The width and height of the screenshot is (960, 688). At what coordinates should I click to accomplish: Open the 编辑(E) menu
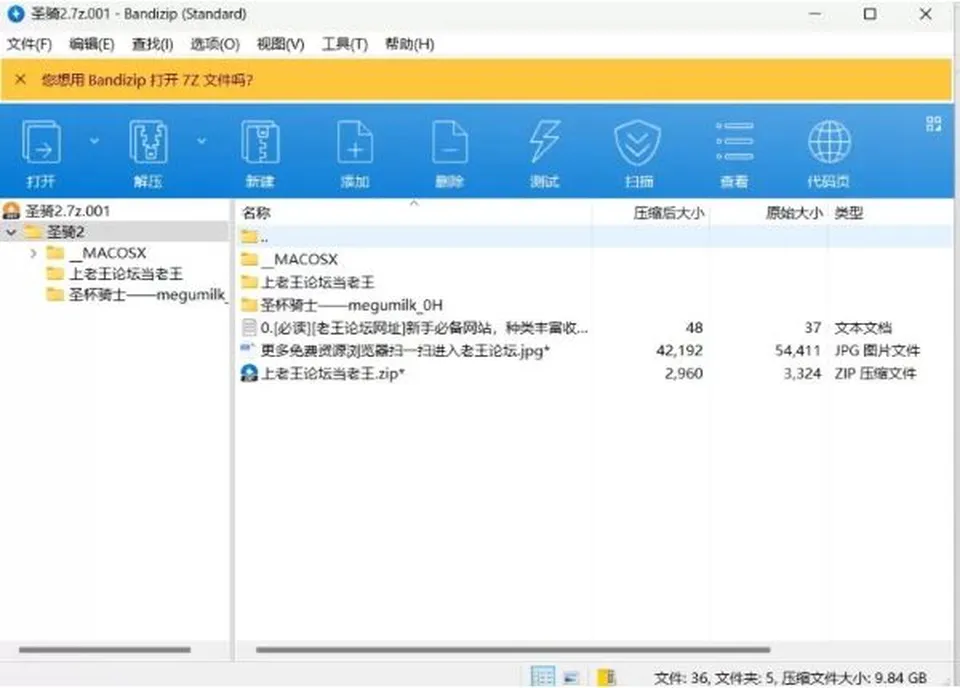point(92,44)
